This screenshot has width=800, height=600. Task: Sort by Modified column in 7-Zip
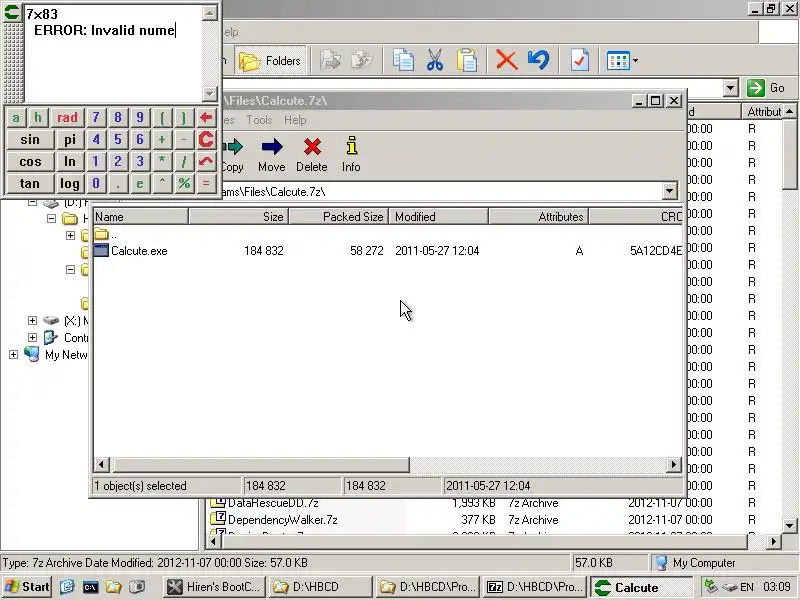(438, 217)
